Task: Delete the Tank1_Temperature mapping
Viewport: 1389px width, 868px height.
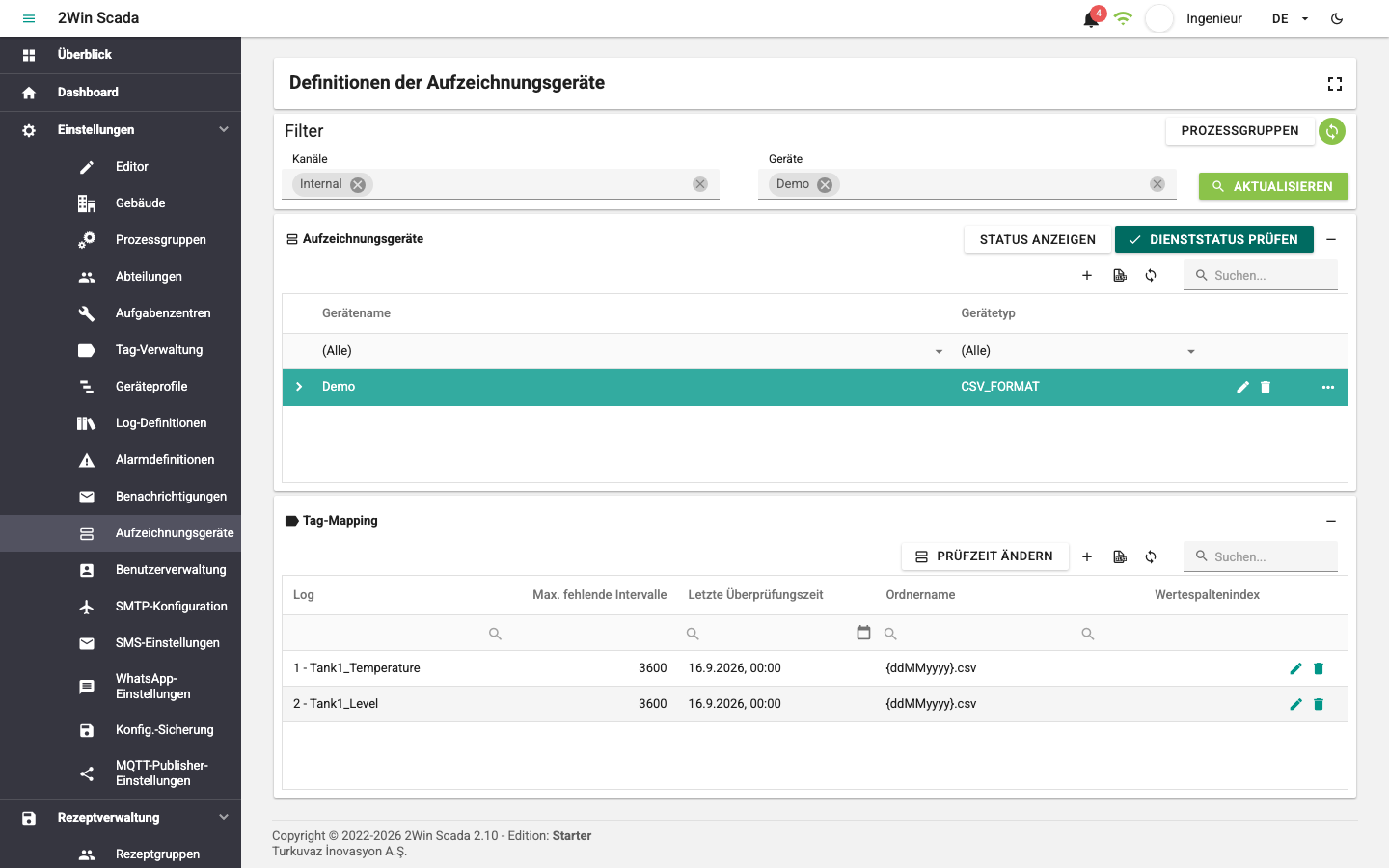Action: 1319,668
